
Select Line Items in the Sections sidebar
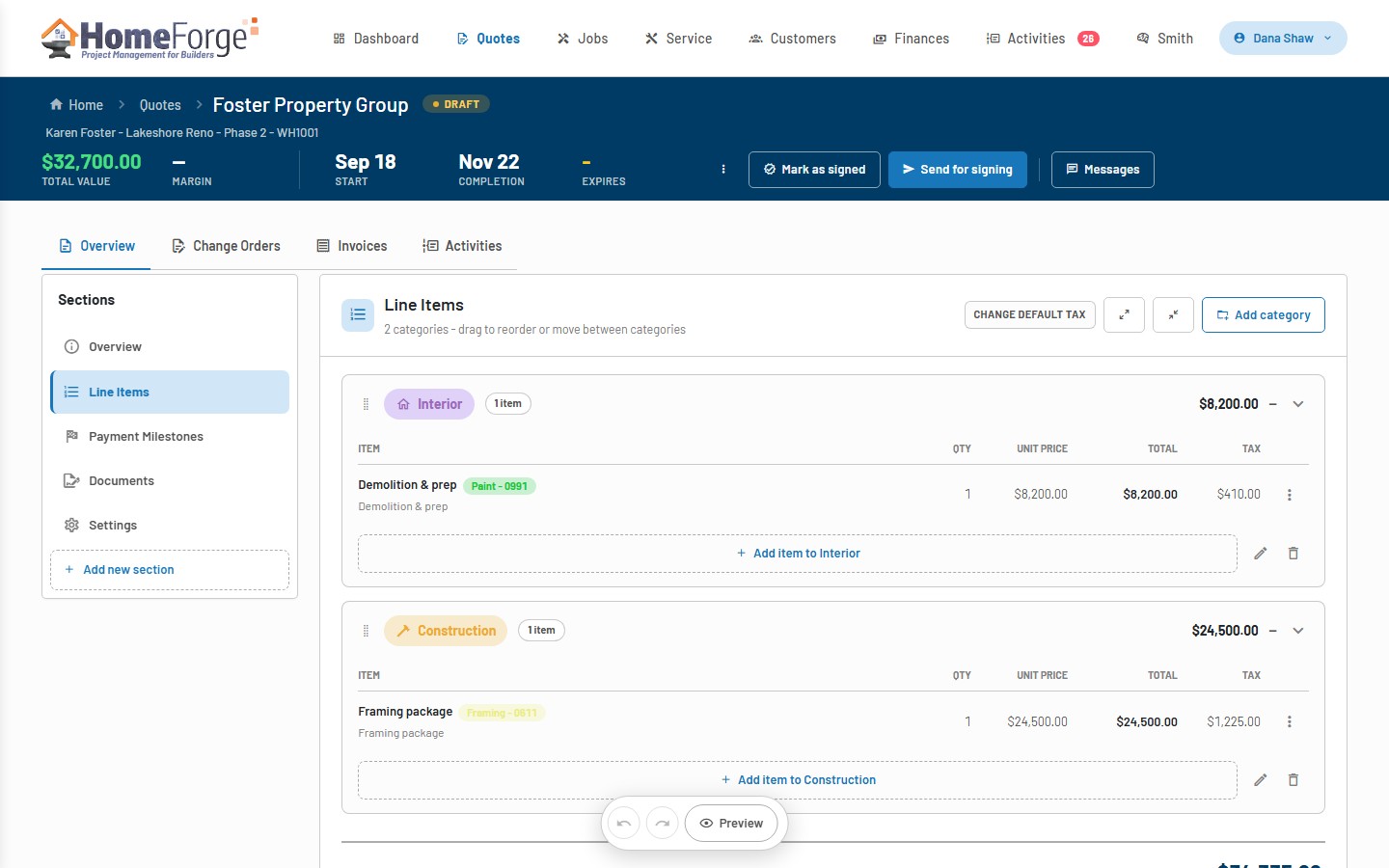[170, 393]
